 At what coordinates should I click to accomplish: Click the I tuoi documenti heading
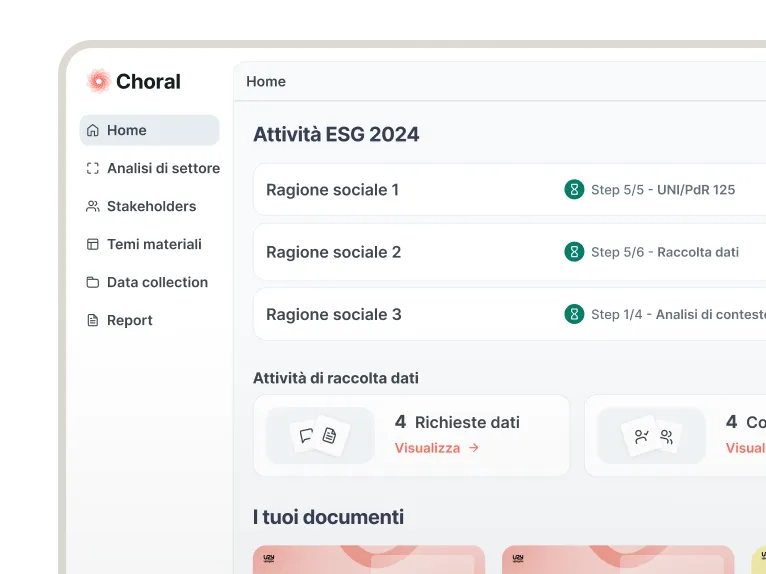(x=328, y=517)
